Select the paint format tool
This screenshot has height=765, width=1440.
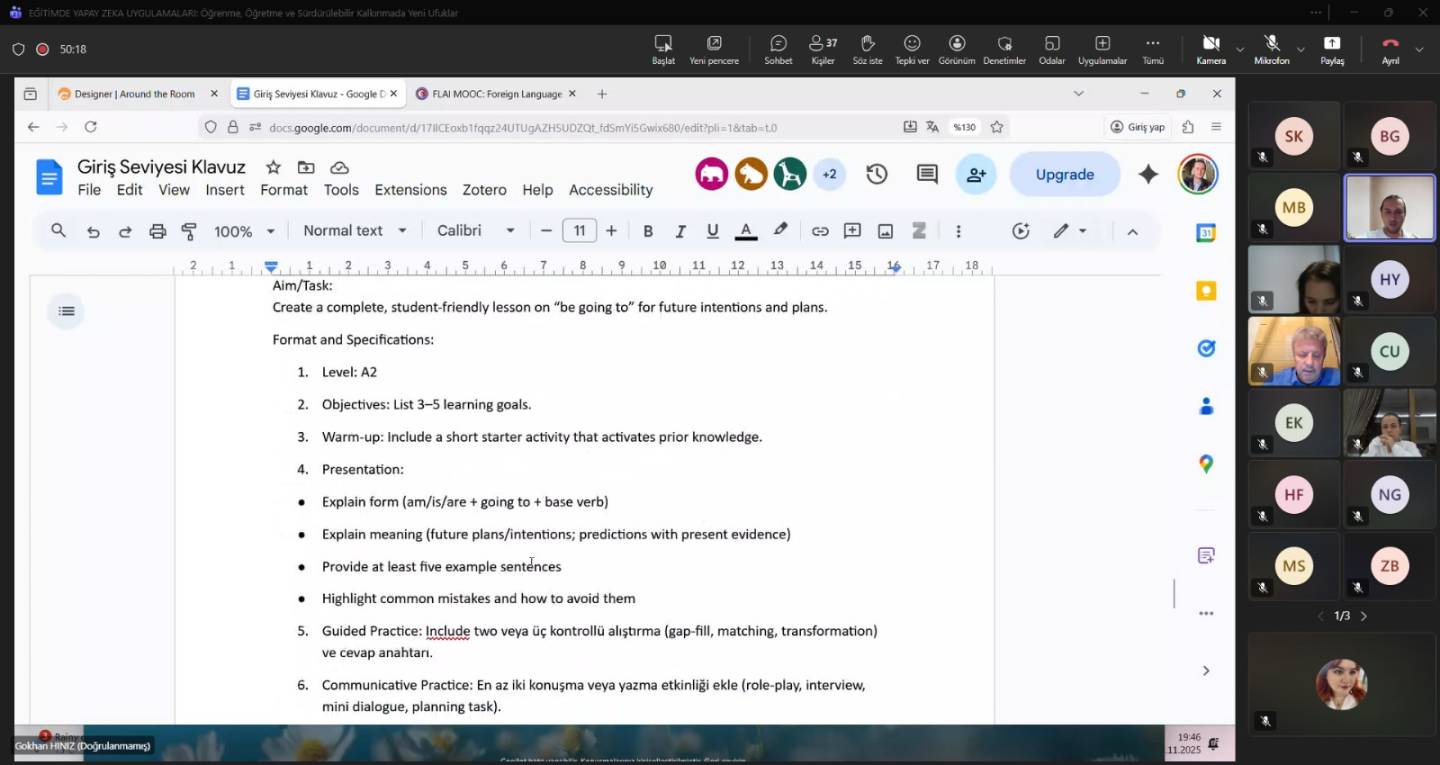point(189,231)
